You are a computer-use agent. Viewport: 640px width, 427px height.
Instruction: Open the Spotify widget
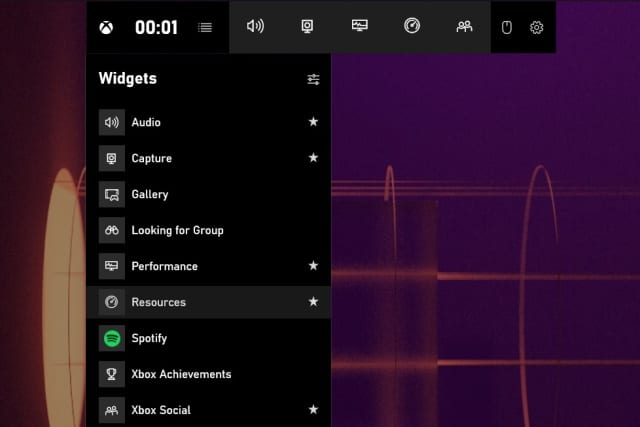(149, 338)
